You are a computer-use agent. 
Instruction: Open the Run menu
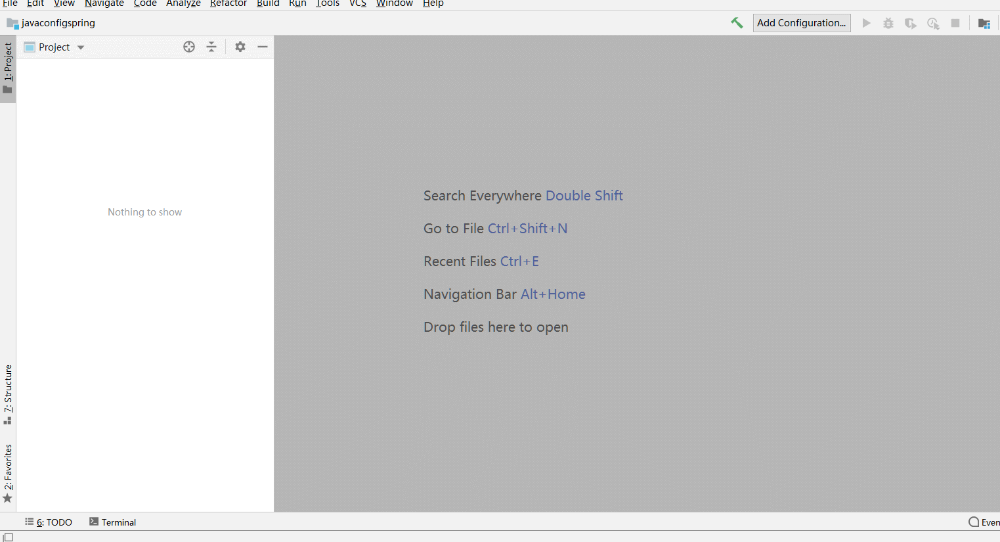[x=297, y=3]
